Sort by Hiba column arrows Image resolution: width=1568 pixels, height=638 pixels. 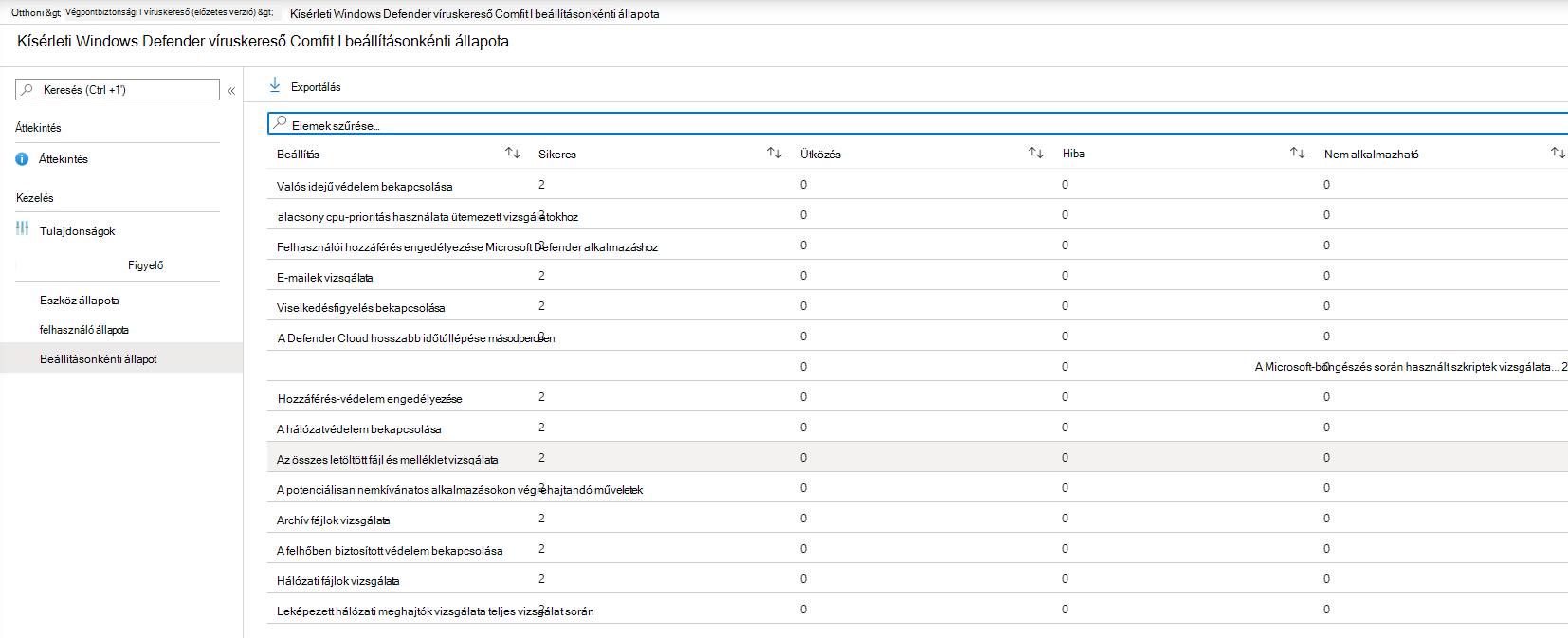click(x=1298, y=153)
